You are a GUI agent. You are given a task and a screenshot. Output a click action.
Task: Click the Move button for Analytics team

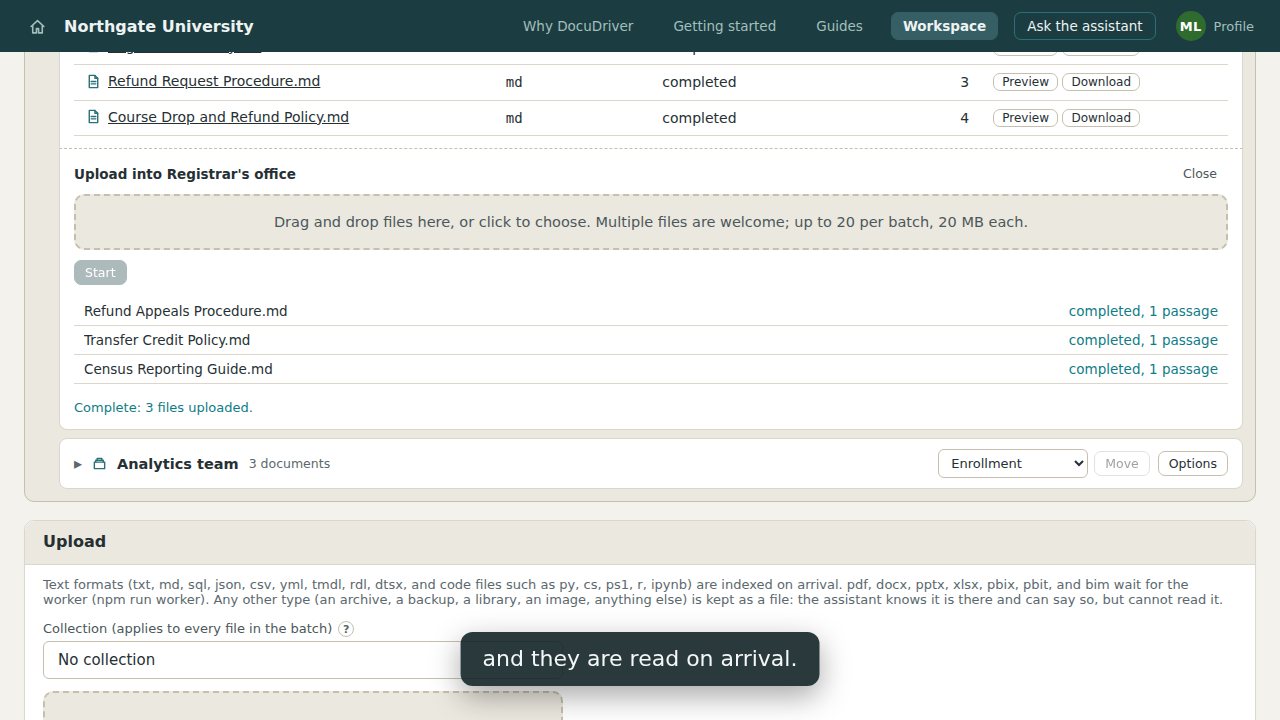1121,463
